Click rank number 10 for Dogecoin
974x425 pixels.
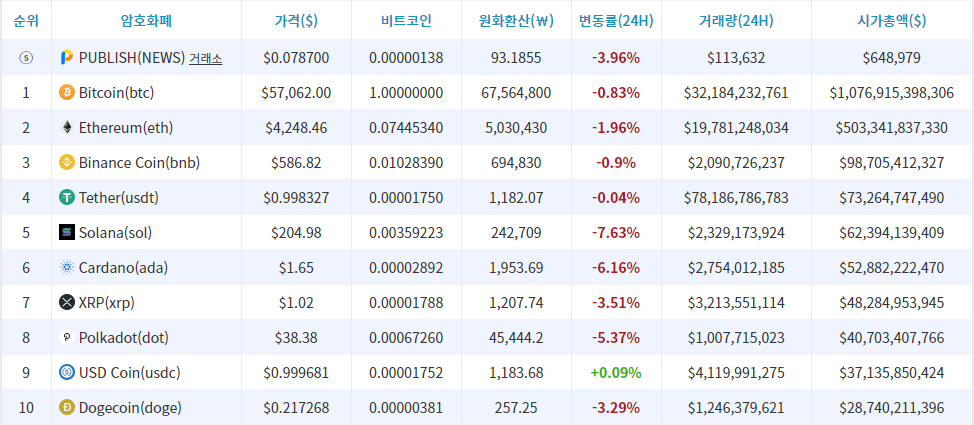(26, 408)
